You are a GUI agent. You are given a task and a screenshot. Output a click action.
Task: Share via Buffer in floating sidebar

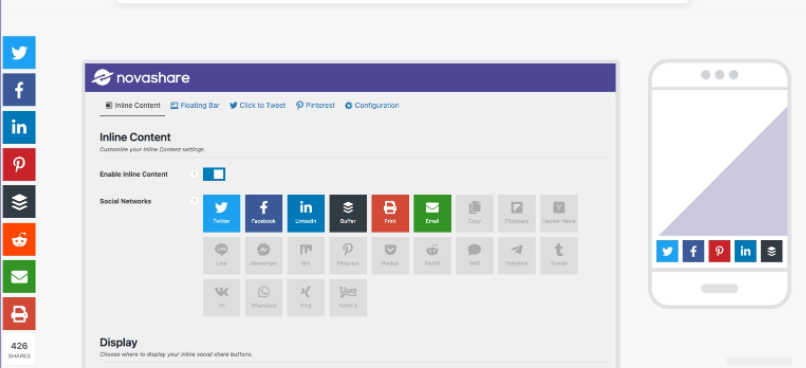tap(19, 202)
